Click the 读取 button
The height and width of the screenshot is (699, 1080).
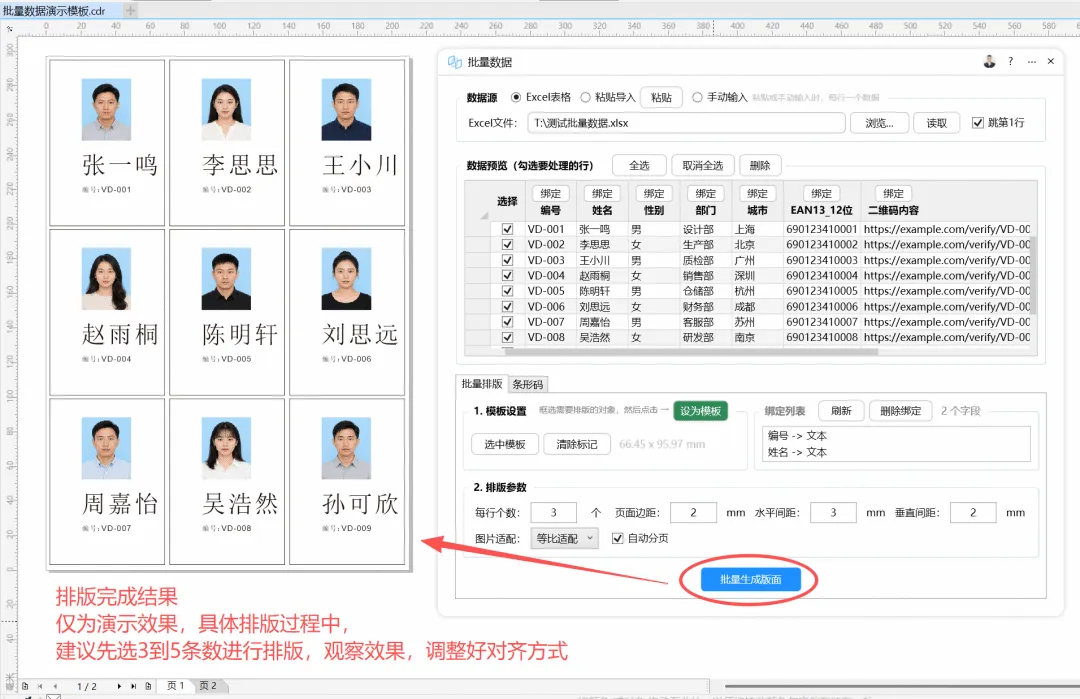pos(937,123)
